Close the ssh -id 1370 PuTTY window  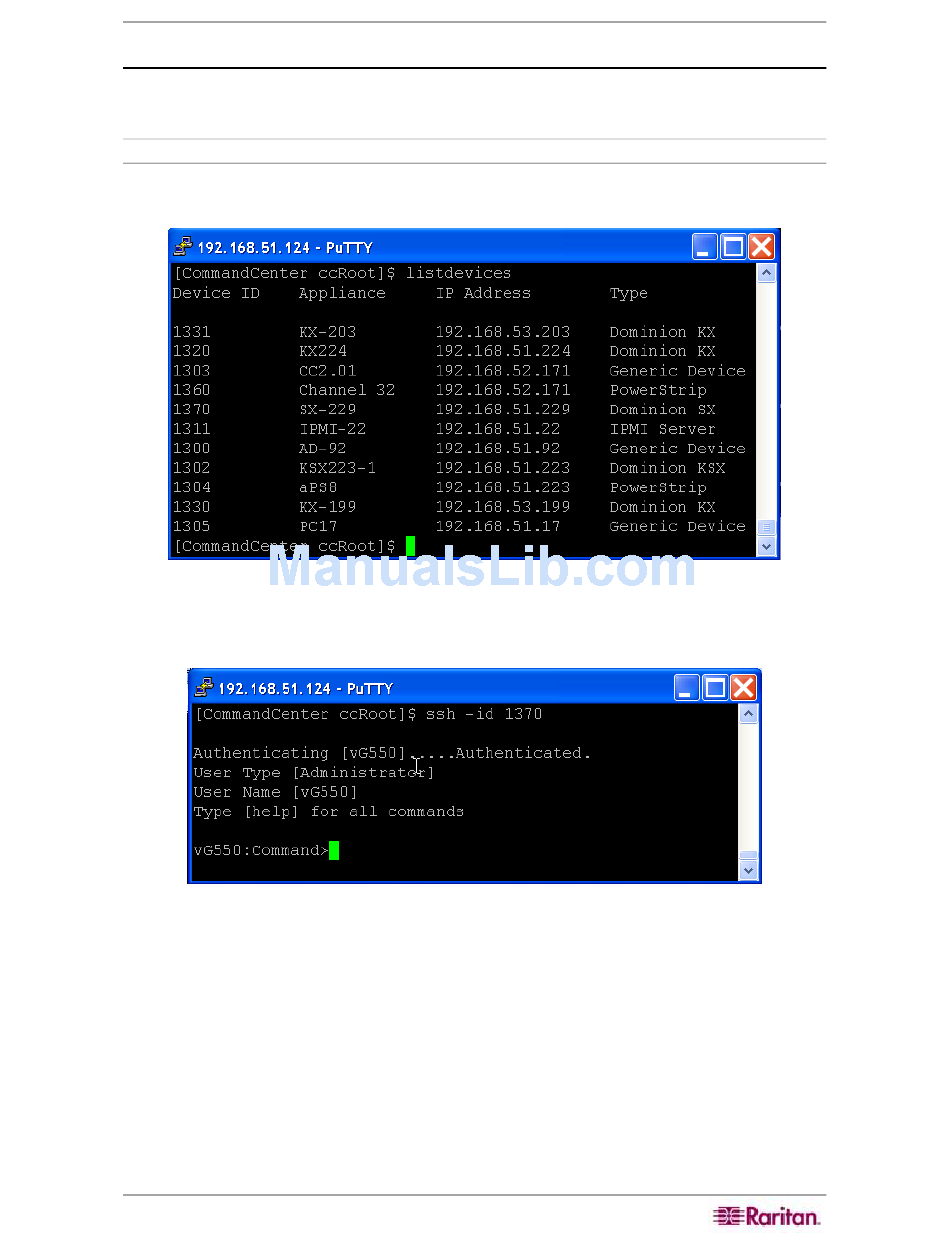[x=742, y=688]
